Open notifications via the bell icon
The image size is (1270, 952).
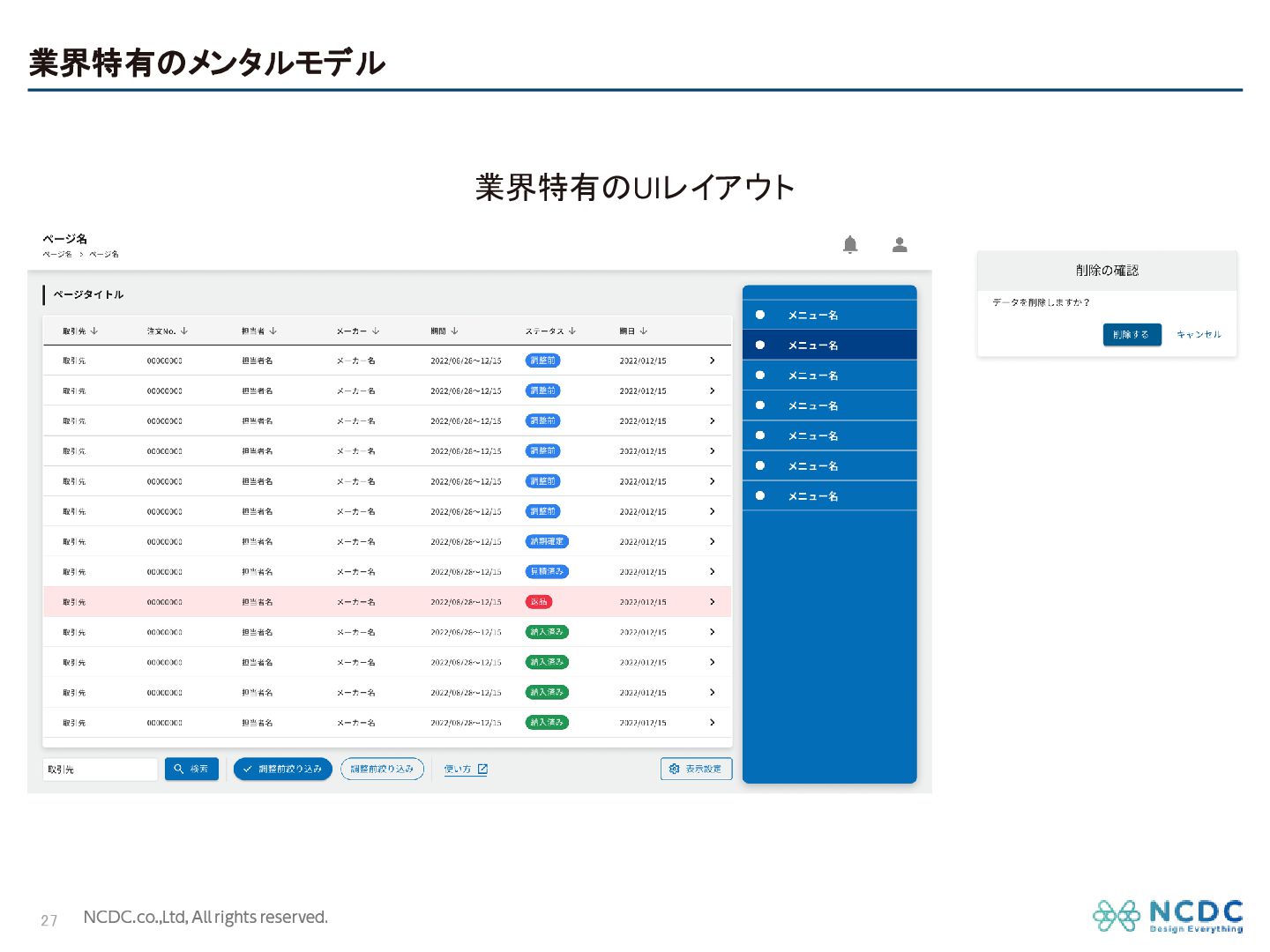click(x=850, y=244)
